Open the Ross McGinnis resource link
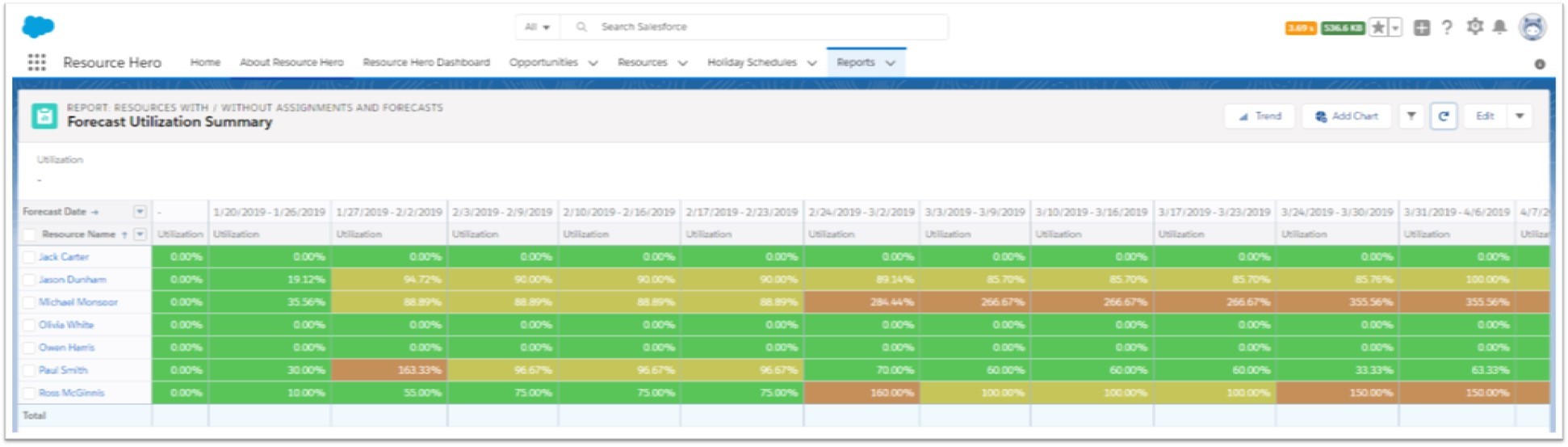Viewport: 1568px width, 447px height. coord(72,393)
